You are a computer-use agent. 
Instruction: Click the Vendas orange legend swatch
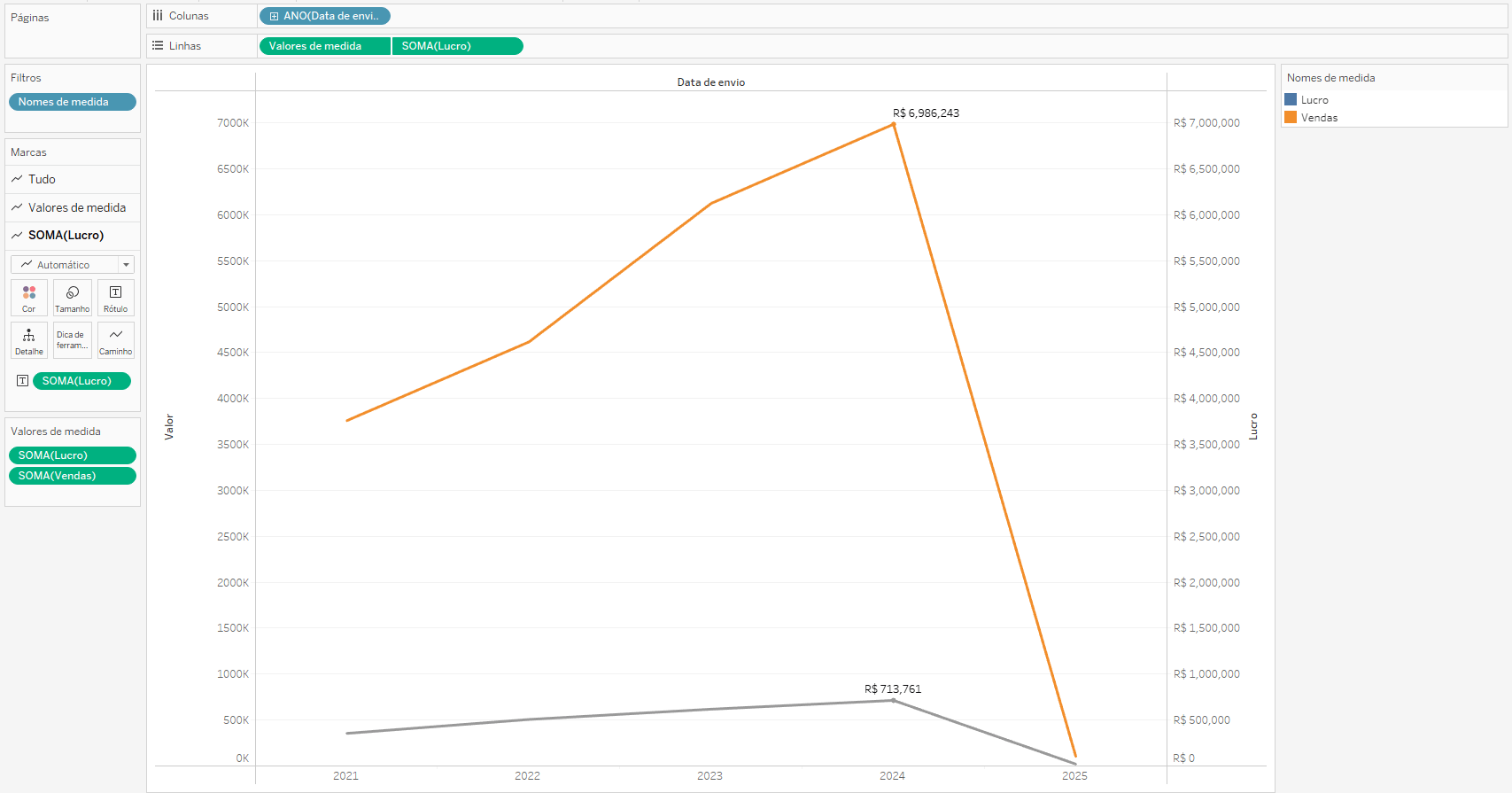pyautogui.click(x=1291, y=118)
